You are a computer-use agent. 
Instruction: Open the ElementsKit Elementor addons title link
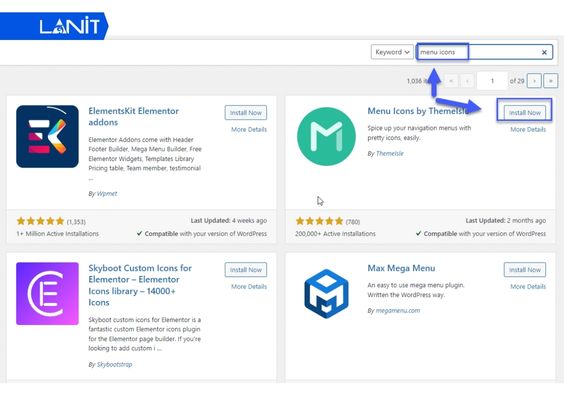tap(133, 117)
